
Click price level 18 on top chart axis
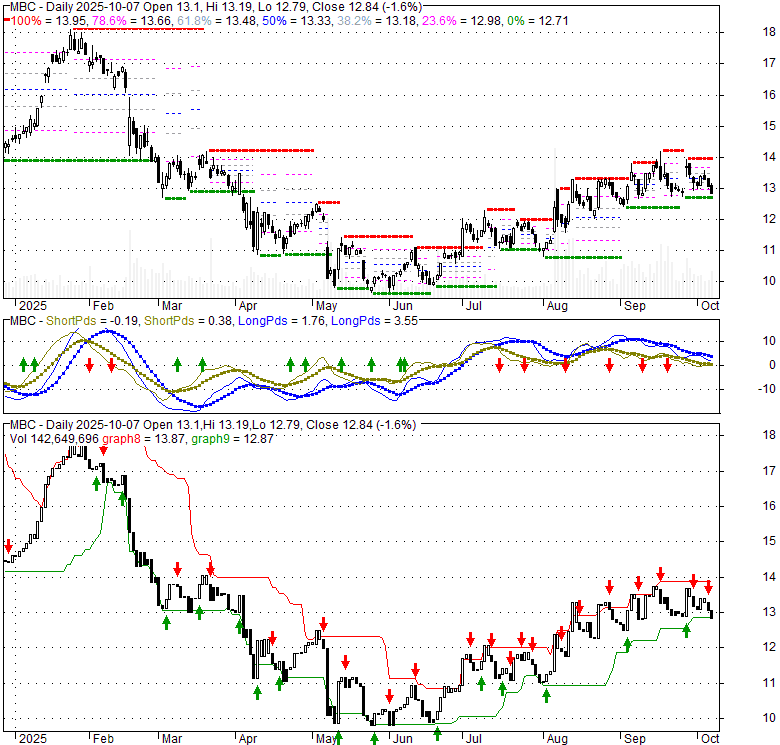pos(769,32)
